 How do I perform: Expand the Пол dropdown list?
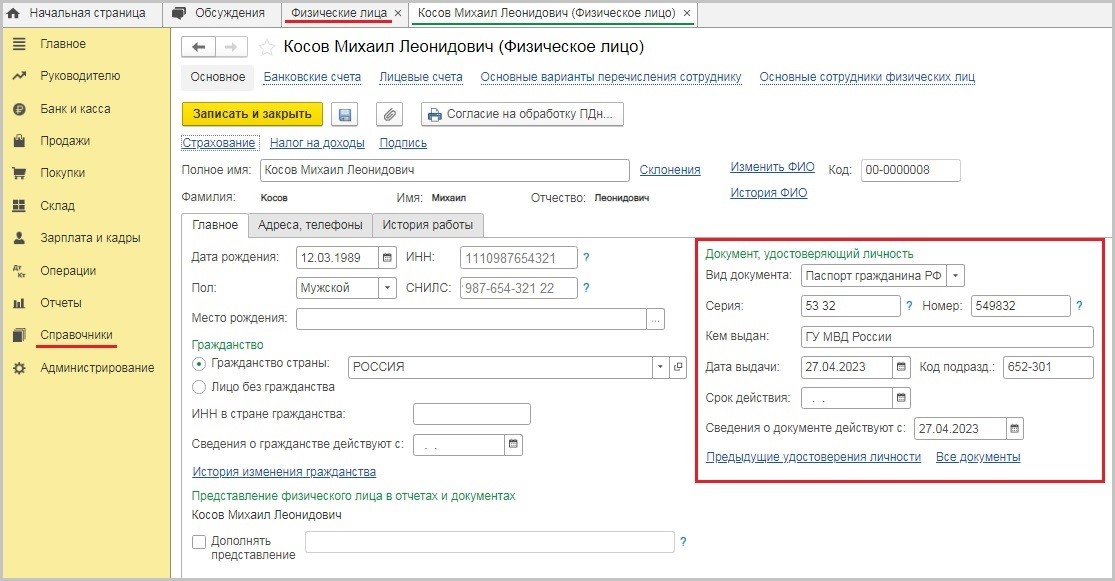click(387, 288)
